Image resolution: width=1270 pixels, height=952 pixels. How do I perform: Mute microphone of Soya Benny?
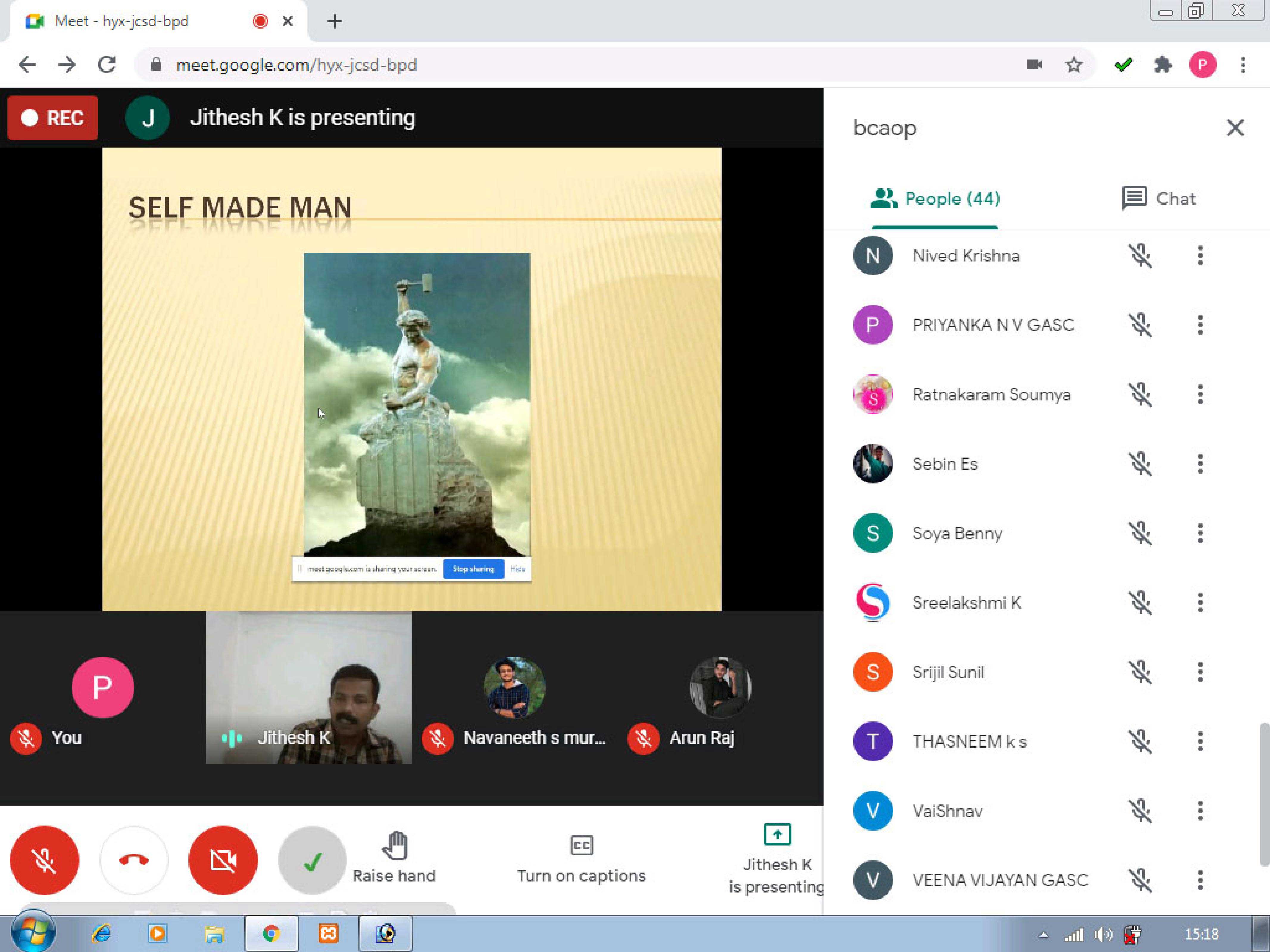point(1140,534)
